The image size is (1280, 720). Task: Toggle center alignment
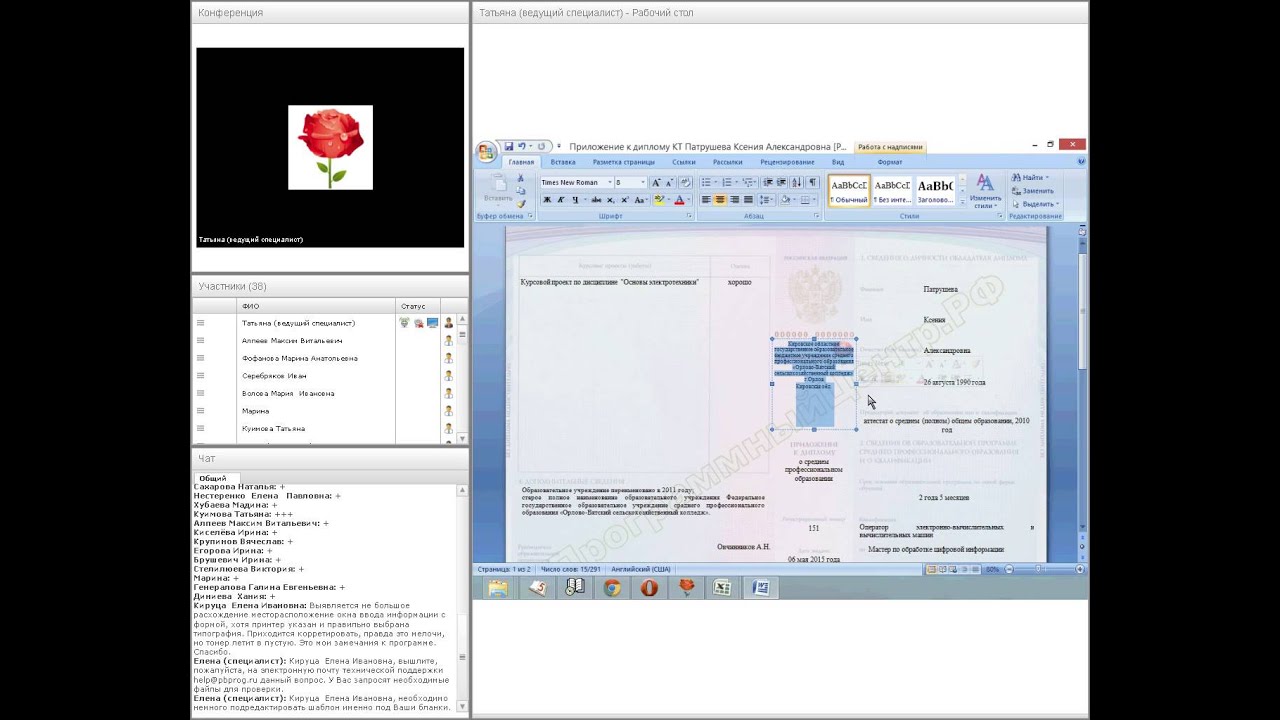tap(720, 200)
